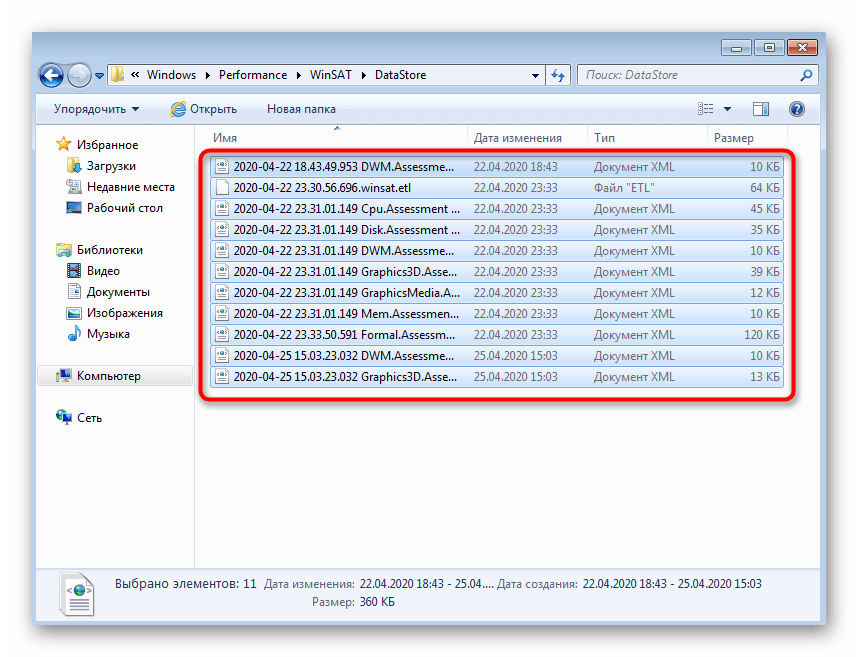Open the Музыка library
The height and width of the screenshot is (657, 858).
point(107,334)
